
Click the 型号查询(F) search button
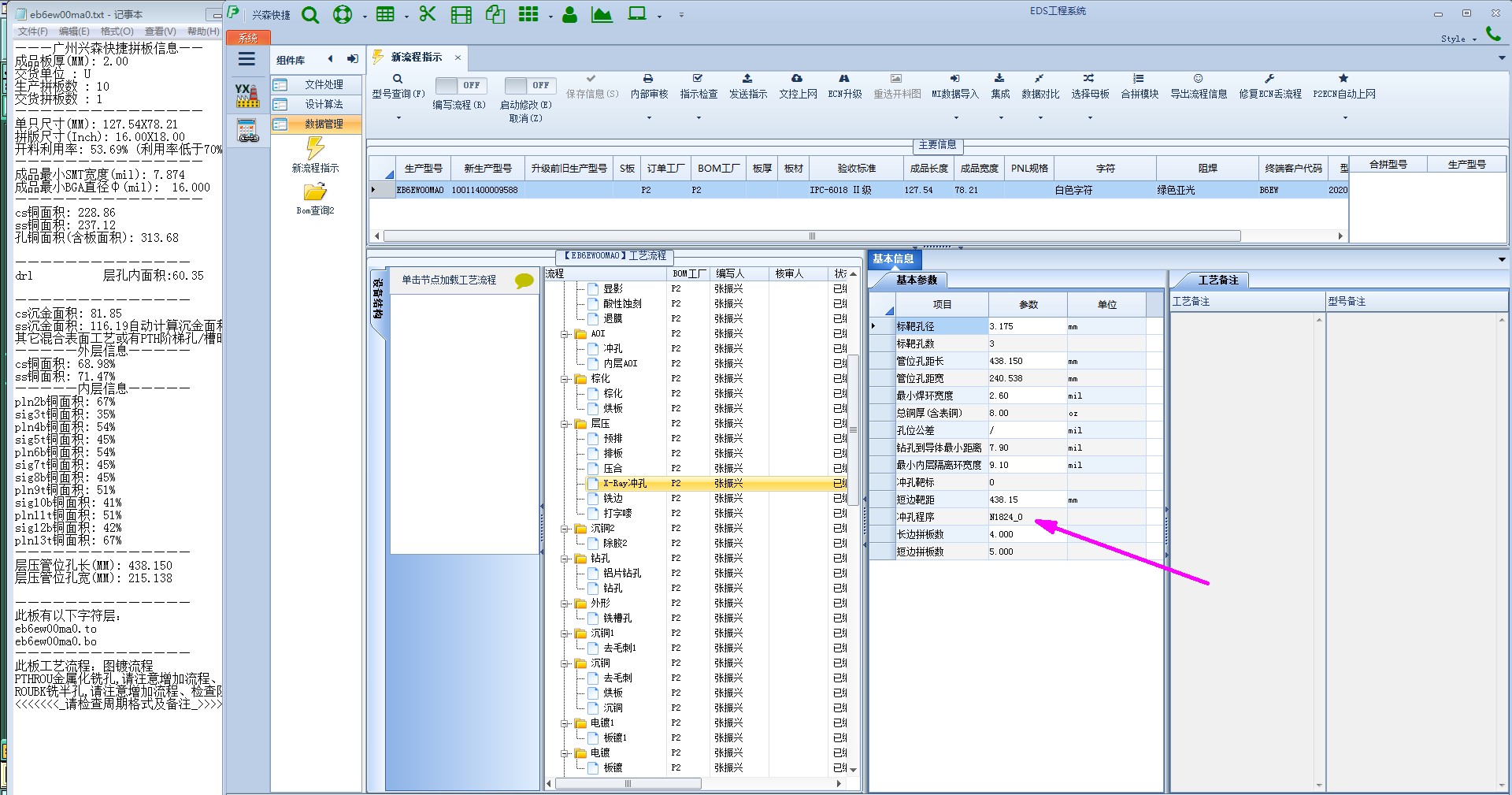(398, 86)
